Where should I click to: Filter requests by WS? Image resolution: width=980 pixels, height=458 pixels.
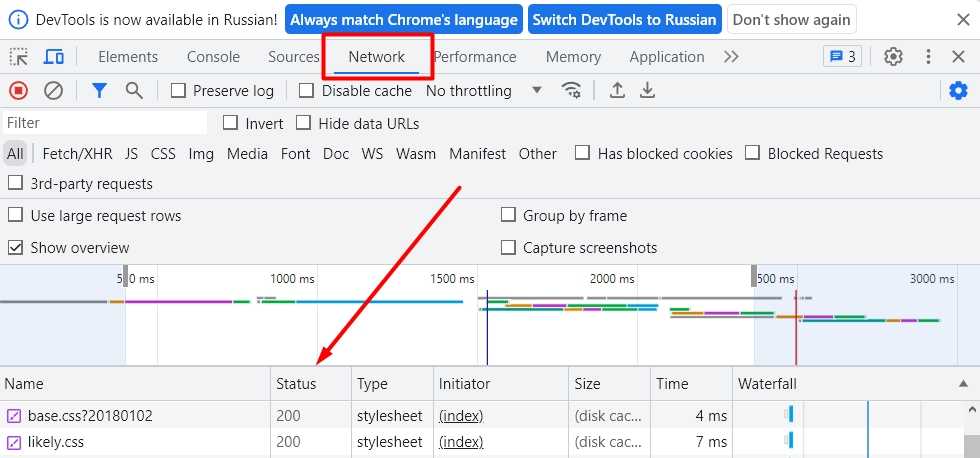(x=372, y=154)
